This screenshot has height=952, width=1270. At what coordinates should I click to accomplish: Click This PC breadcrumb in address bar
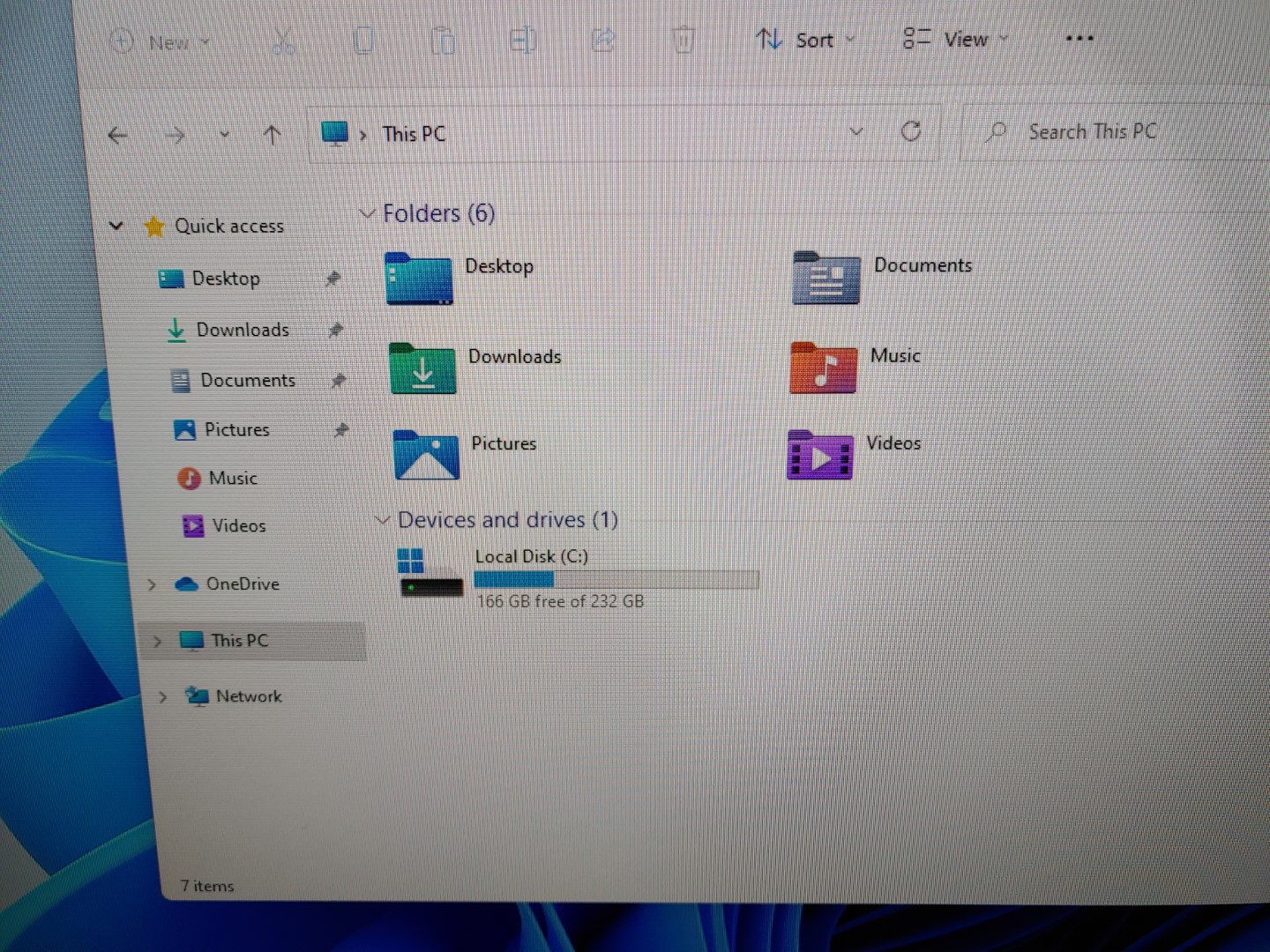(414, 134)
